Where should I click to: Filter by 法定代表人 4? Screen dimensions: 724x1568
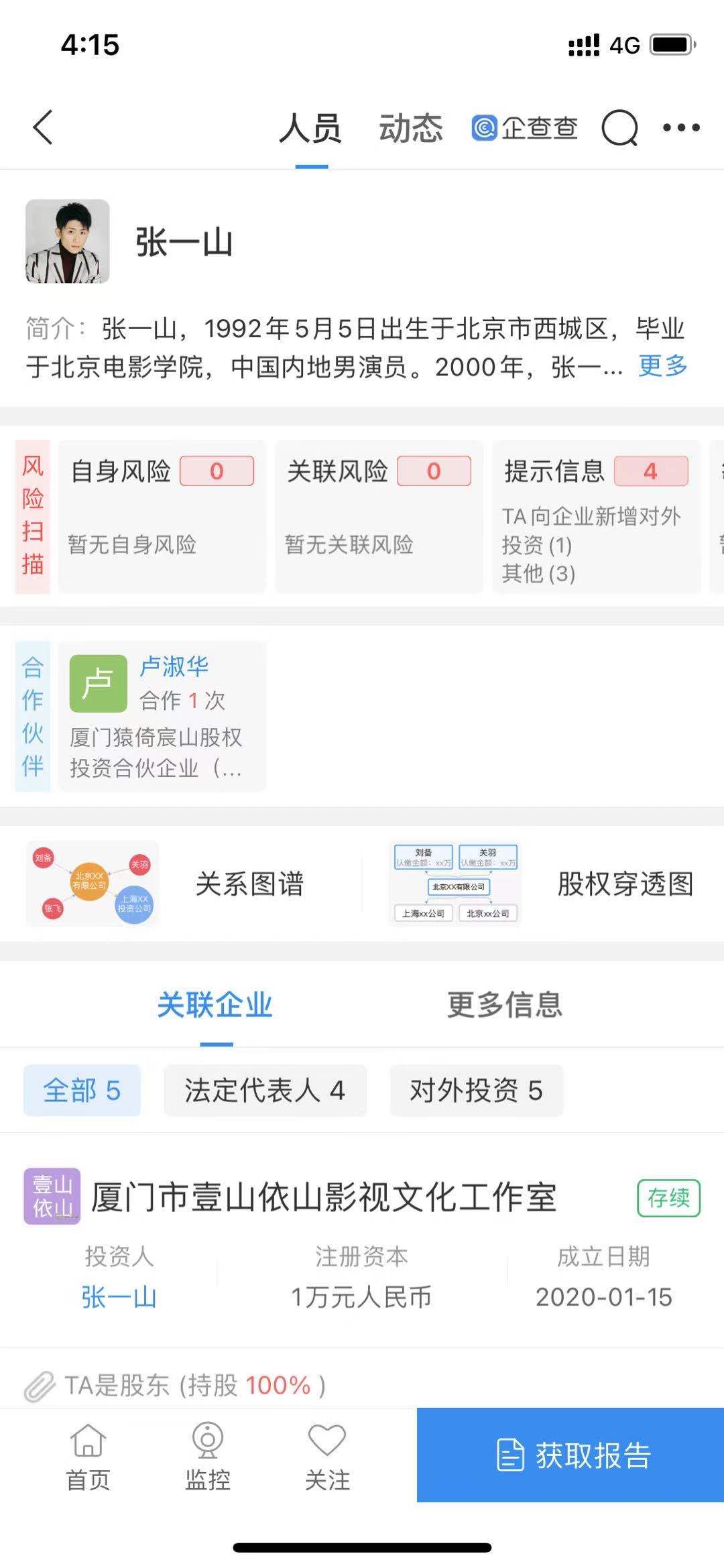[265, 1091]
